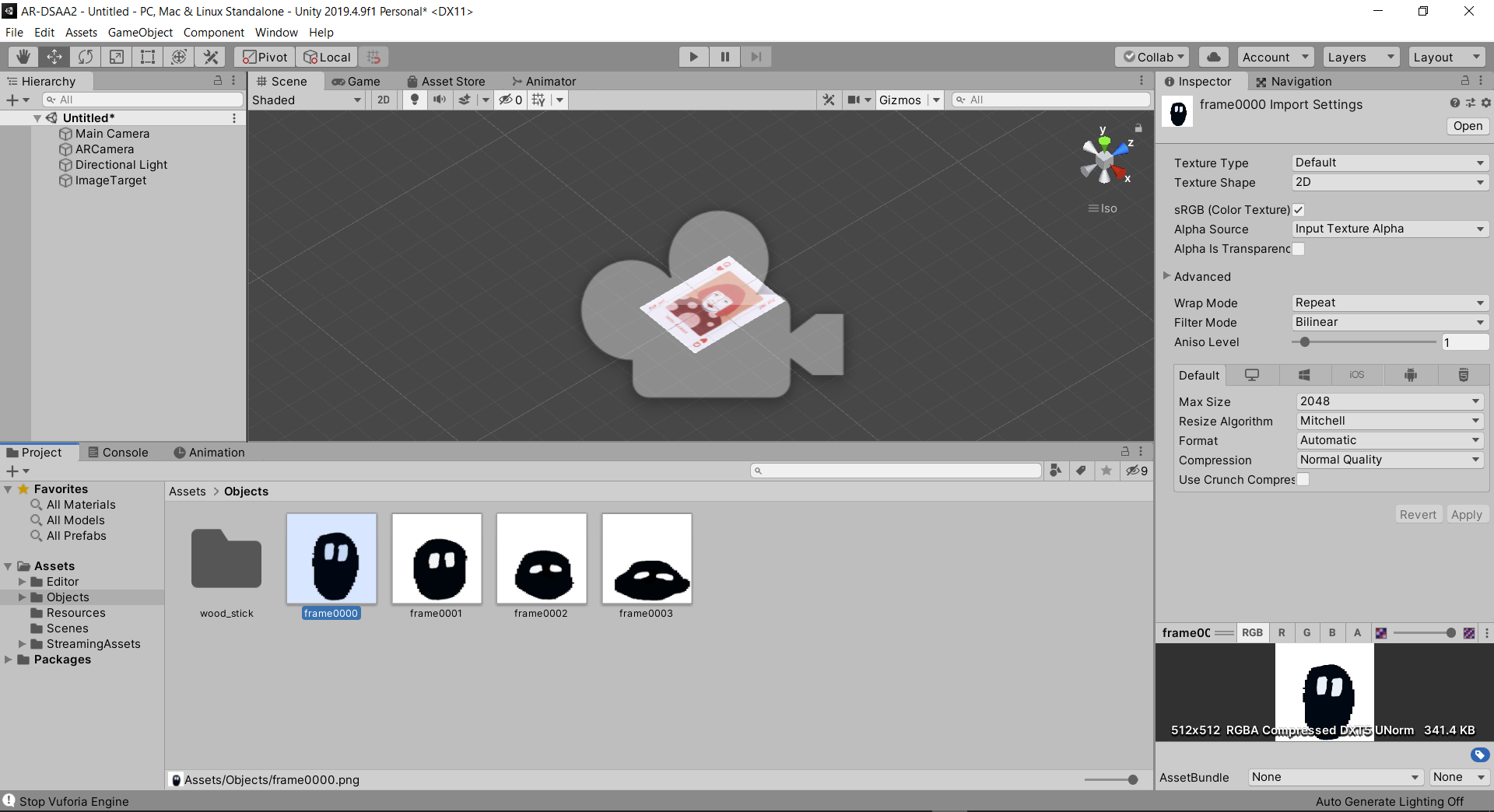The image size is (1494, 812).
Task: Click the Open button in Inspector
Action: coord(1468,126)
